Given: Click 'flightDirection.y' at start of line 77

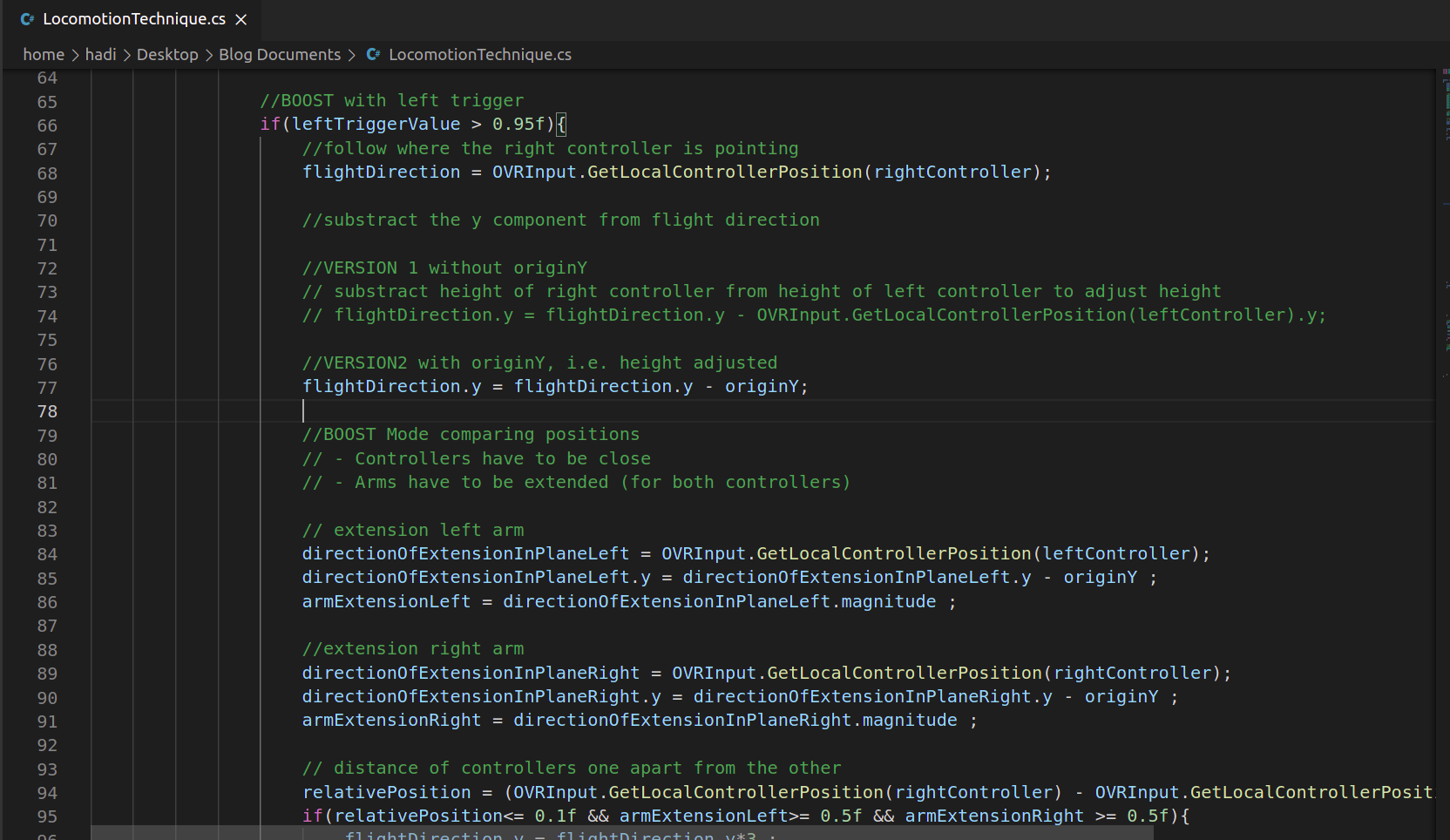Looking at the screenshot, I should (391, 386).
